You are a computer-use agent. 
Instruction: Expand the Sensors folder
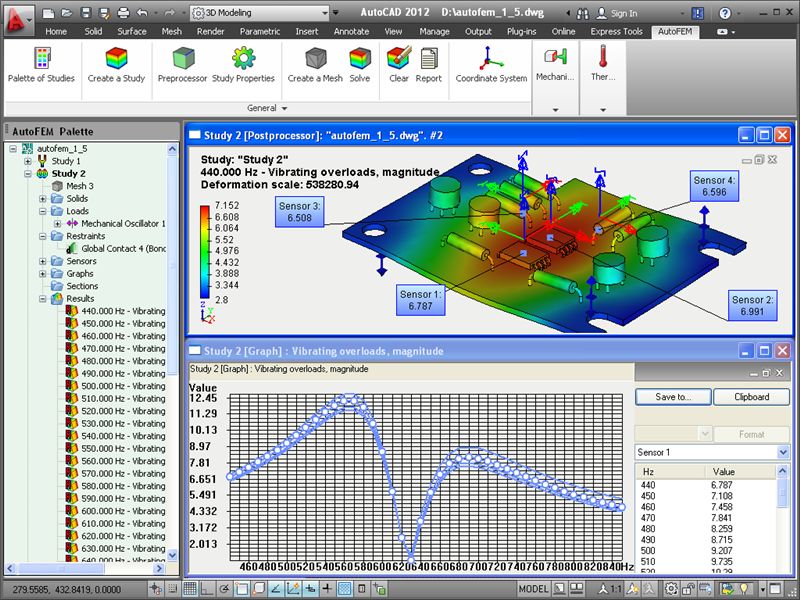[43, 261]
